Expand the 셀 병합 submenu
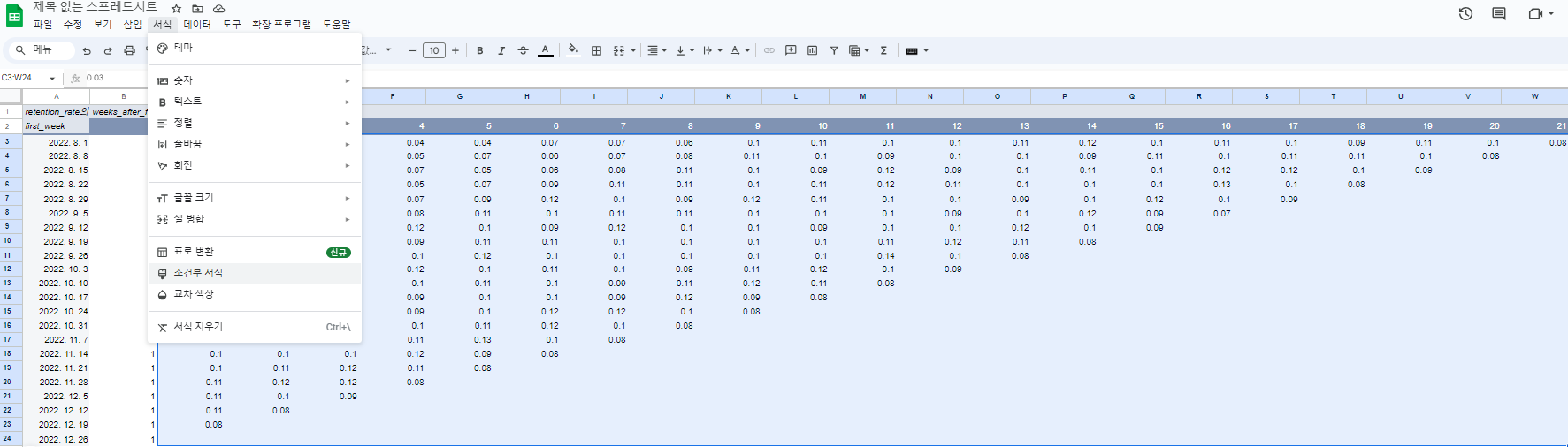The height and width of the screenshot is (447, 1568). (255, 219)
